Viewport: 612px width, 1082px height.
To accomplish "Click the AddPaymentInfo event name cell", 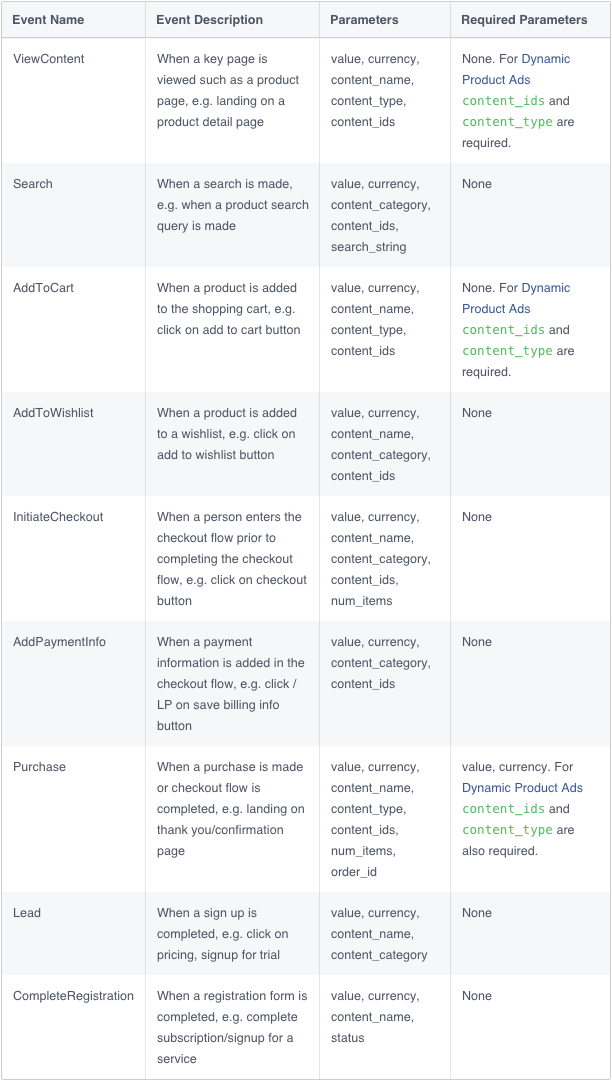I will point(59,642).
